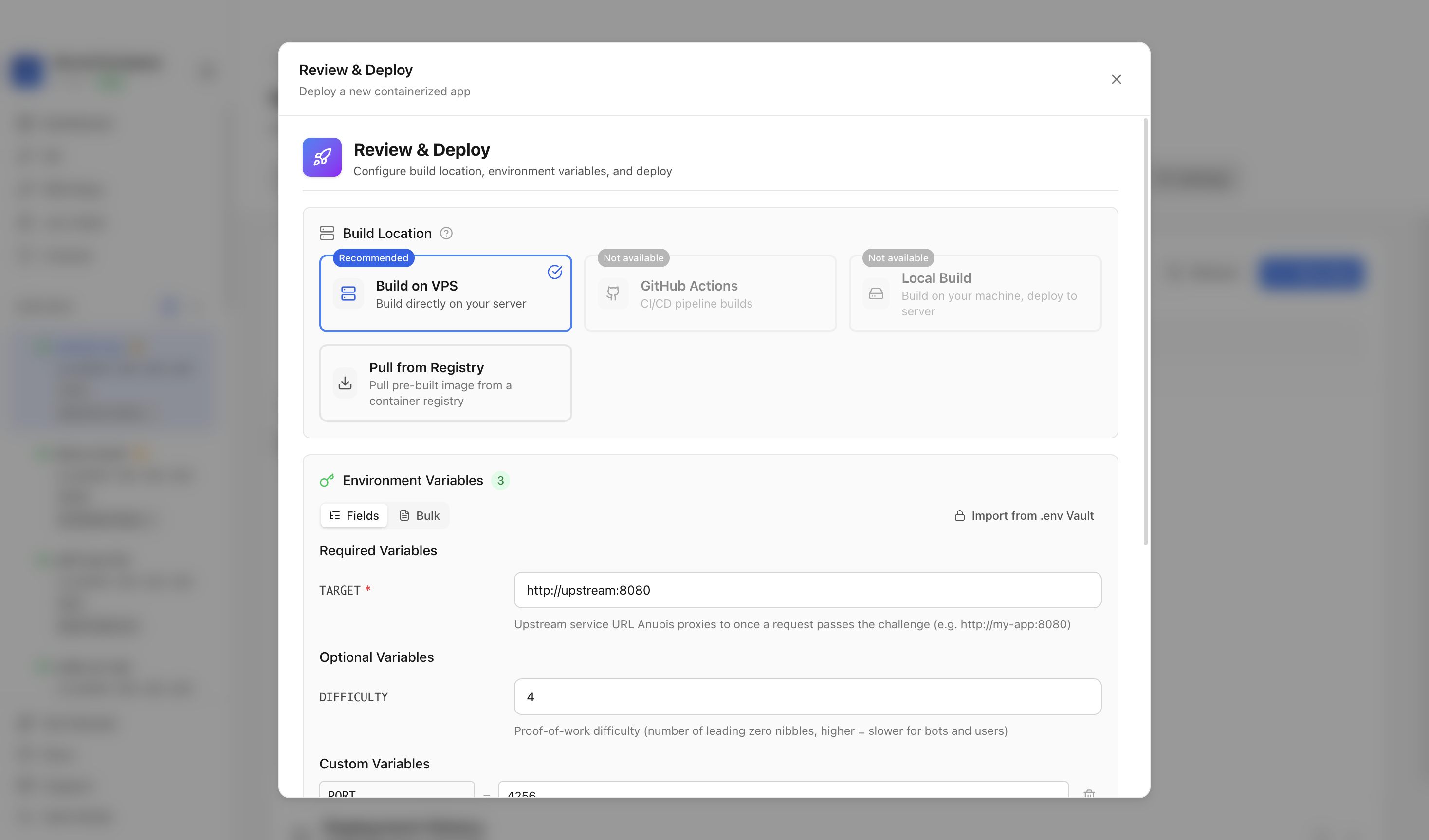Select Pull from Registry option

click(x=446, y=383)
